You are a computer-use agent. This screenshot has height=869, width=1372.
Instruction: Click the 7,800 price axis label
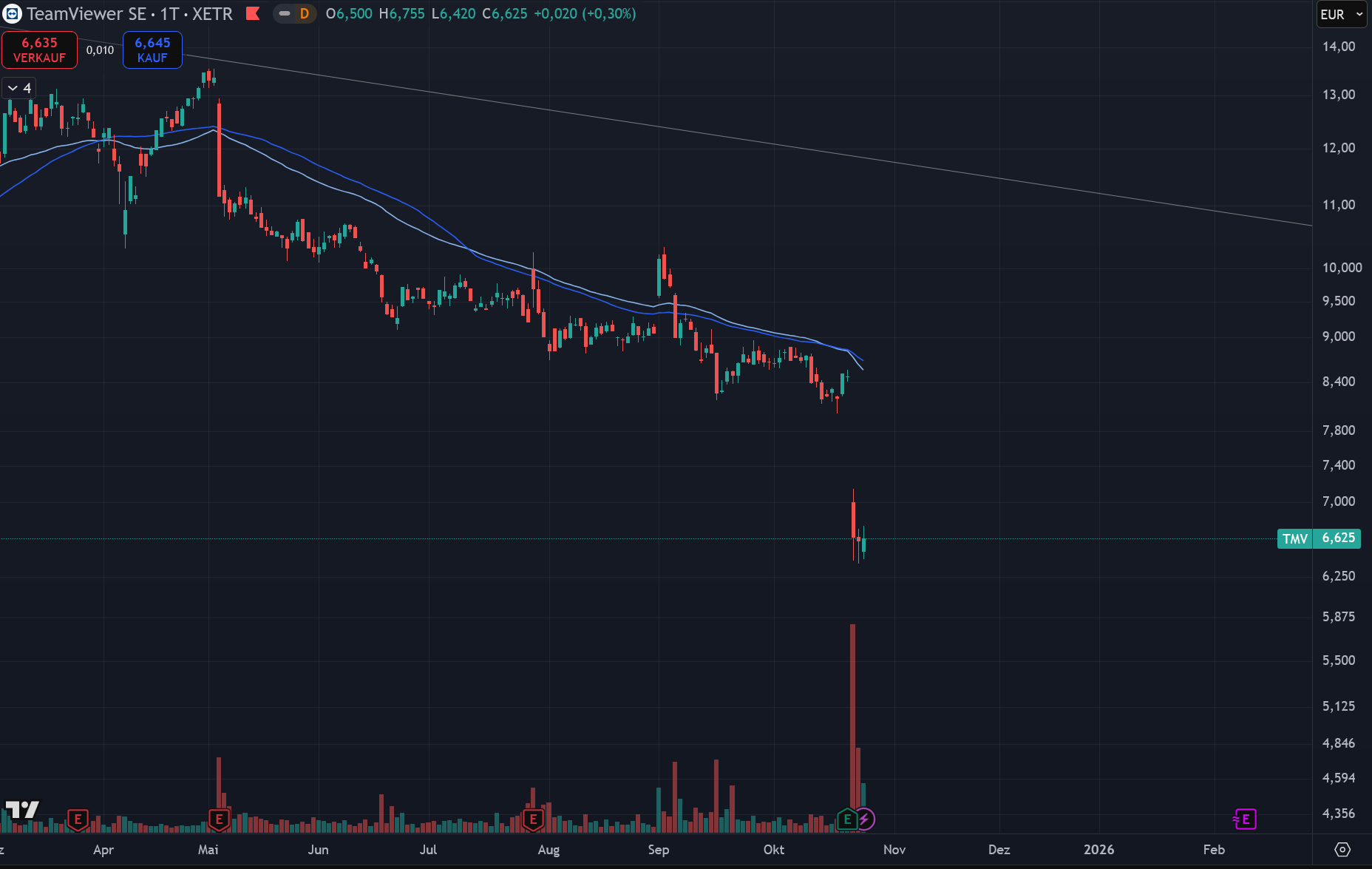1339,430
